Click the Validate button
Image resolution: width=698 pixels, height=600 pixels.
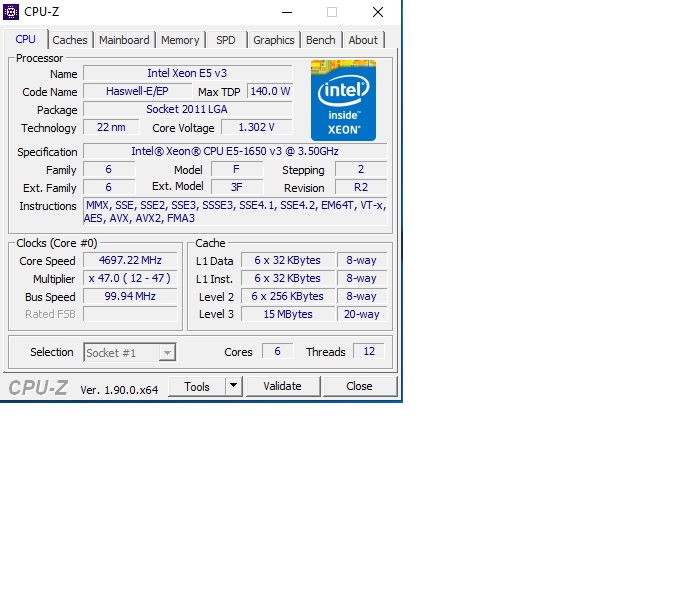[x=282, y=386]
